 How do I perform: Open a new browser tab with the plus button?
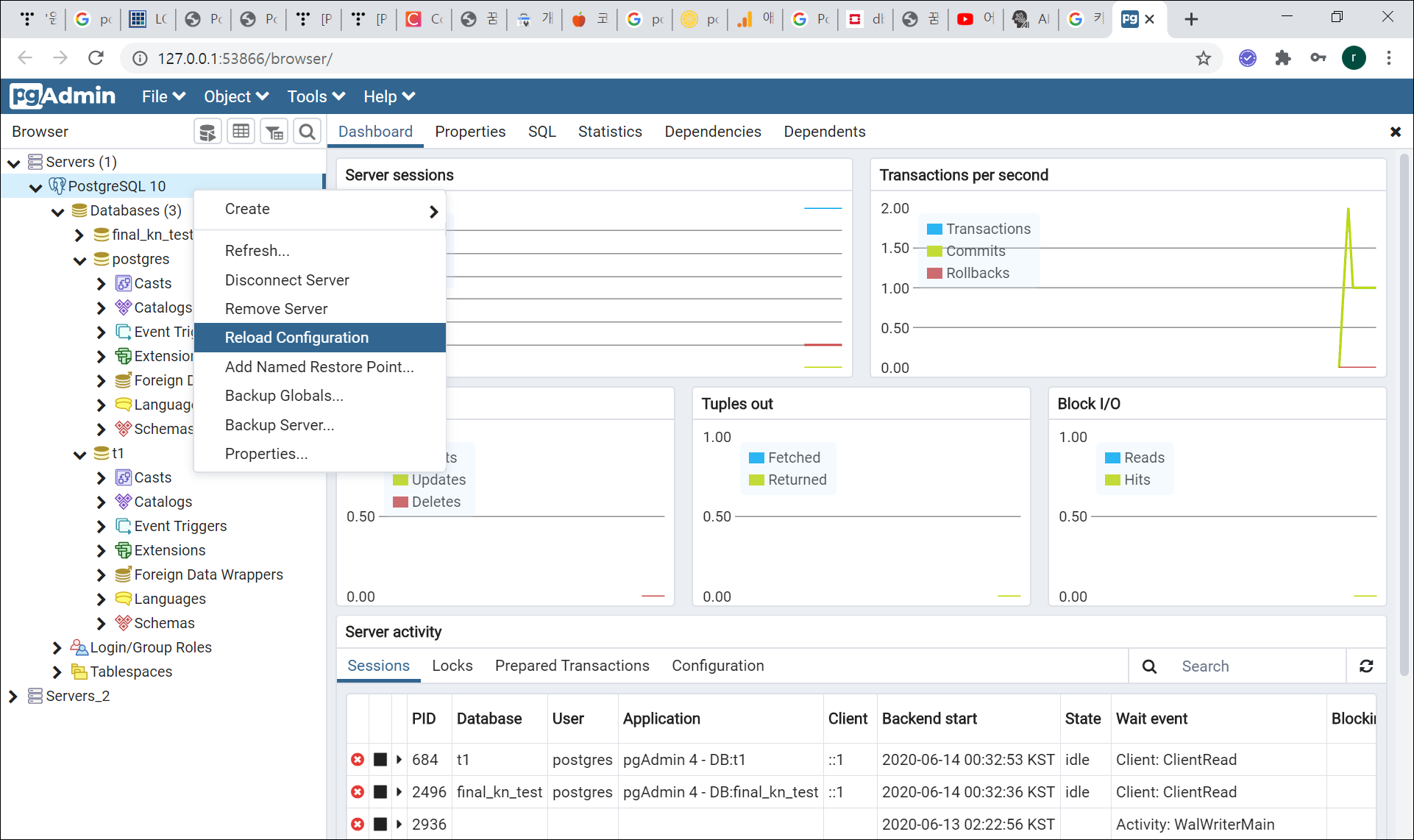tap(1191, 19)
